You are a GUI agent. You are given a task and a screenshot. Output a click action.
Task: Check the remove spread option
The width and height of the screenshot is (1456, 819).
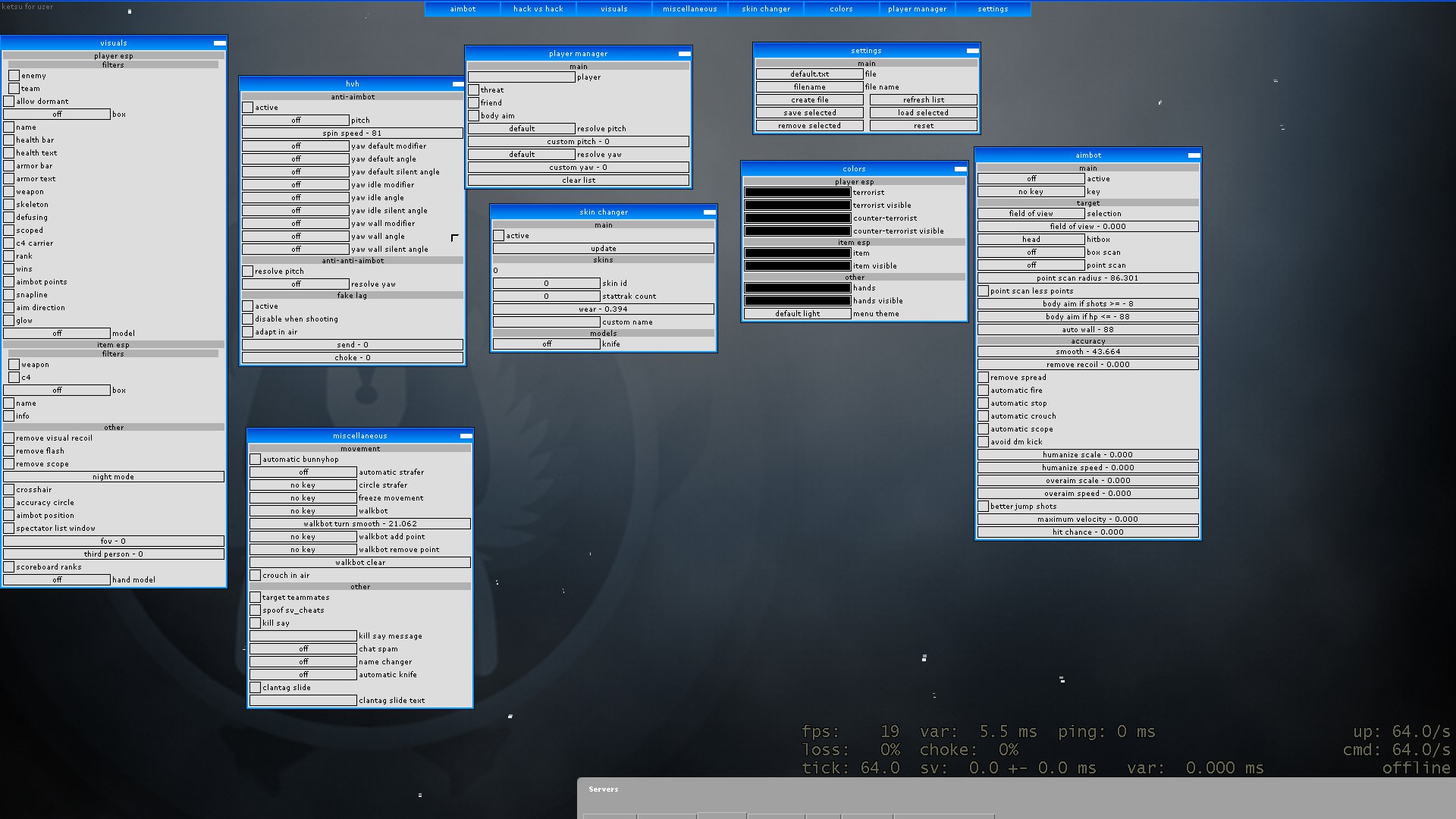(984, 378)
